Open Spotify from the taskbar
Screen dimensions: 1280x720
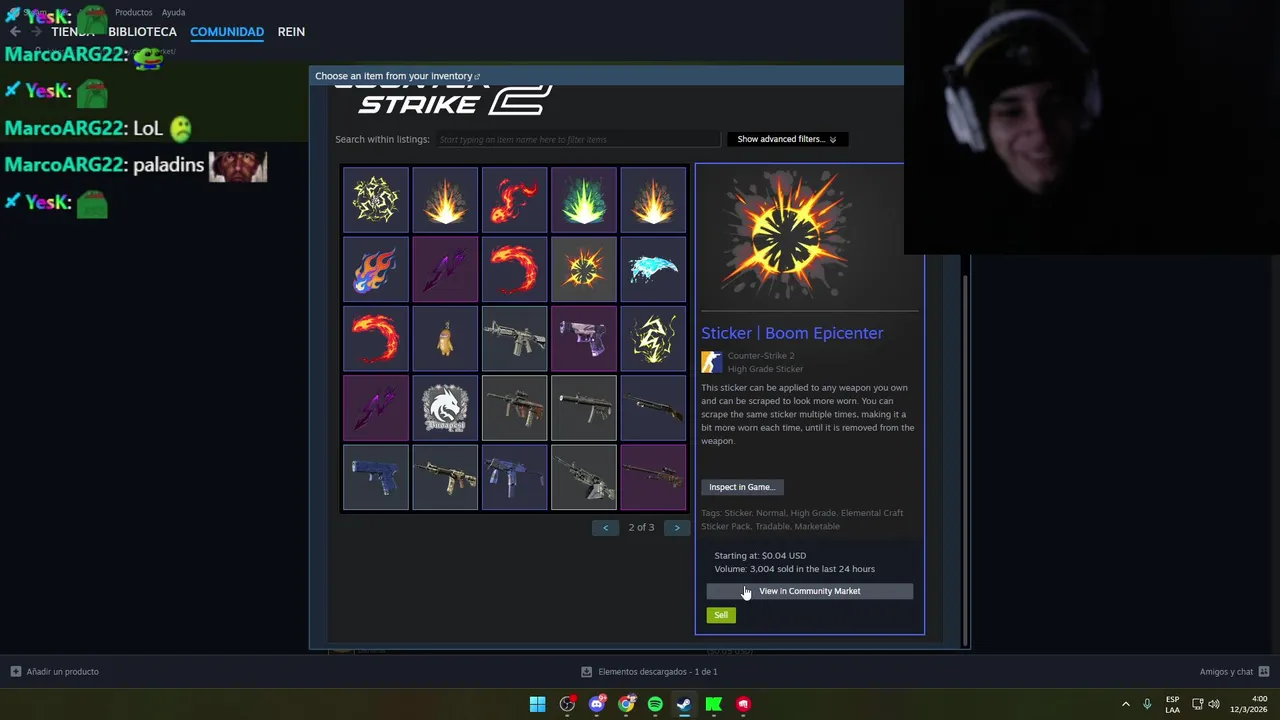coord(655,704)
